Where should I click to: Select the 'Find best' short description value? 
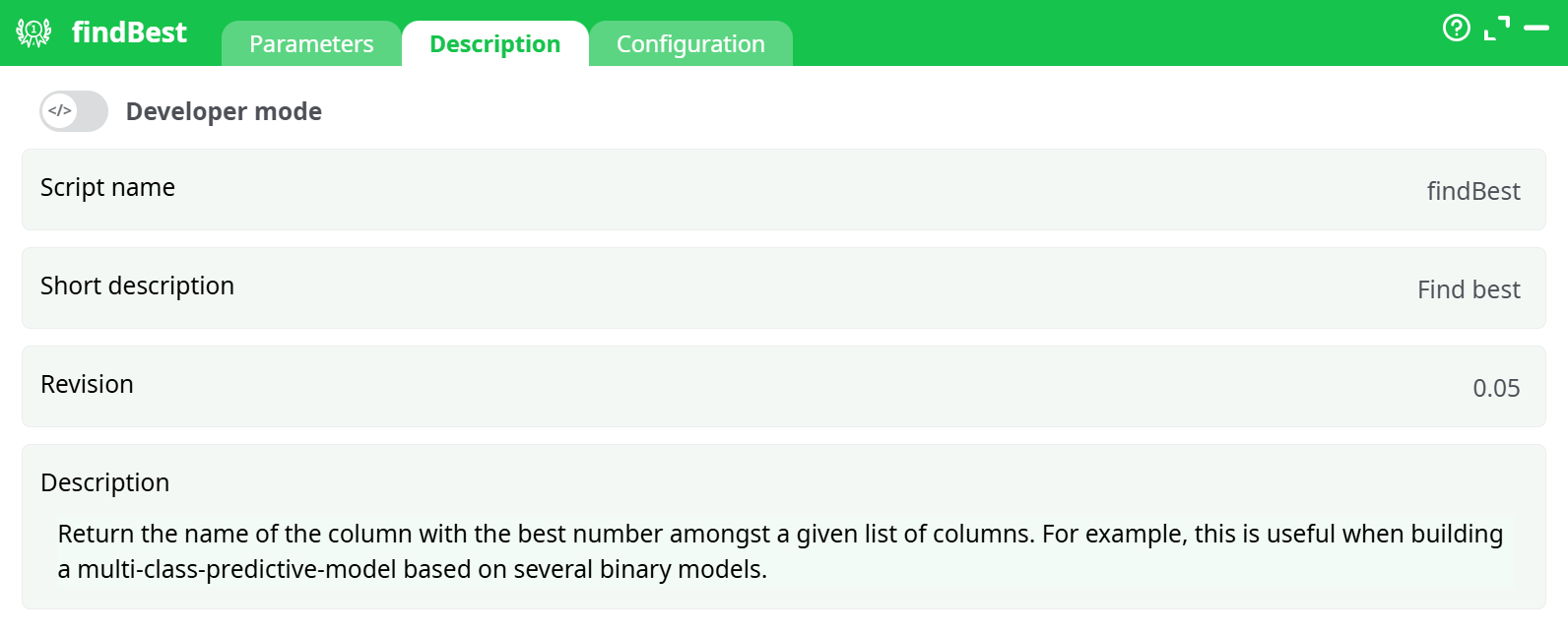coord(1468,289)
